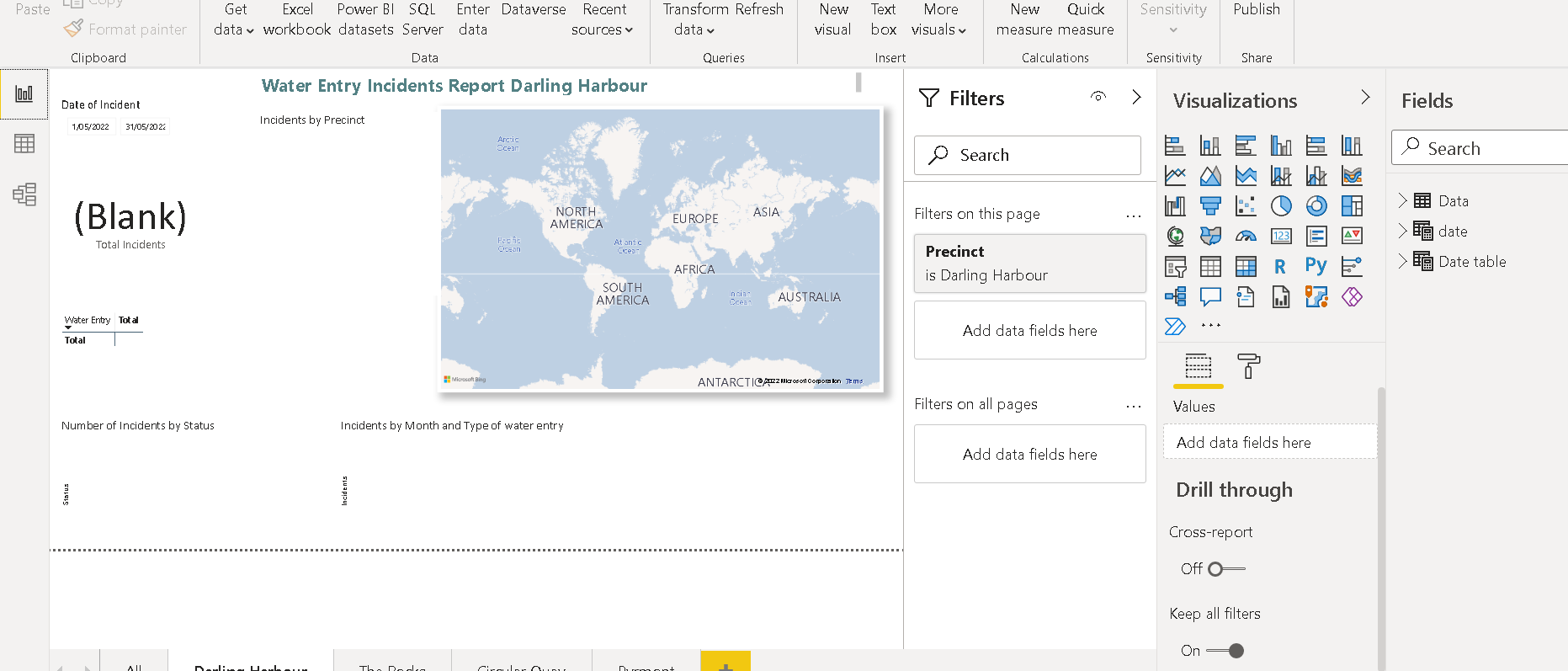Add a New measure
The image size is (1568, 671).
(x=1024, y=20)
